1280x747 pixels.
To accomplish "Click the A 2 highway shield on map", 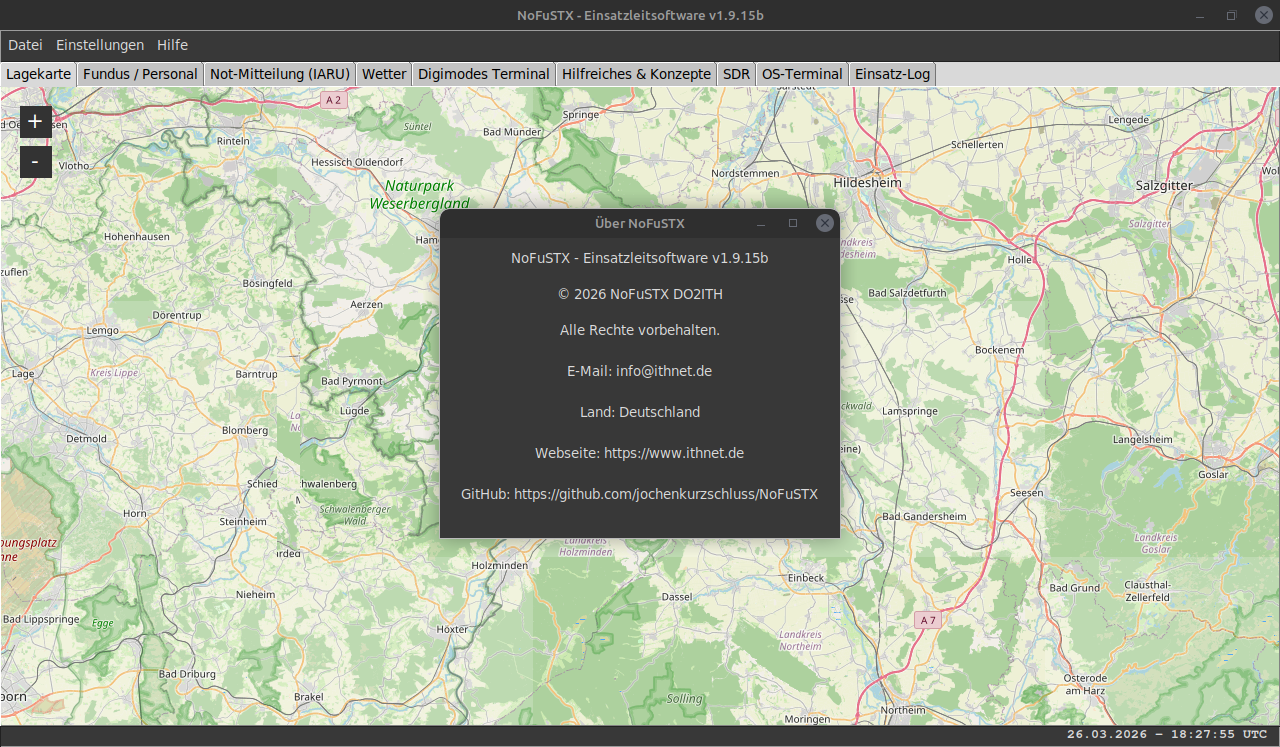I will 334,100.
